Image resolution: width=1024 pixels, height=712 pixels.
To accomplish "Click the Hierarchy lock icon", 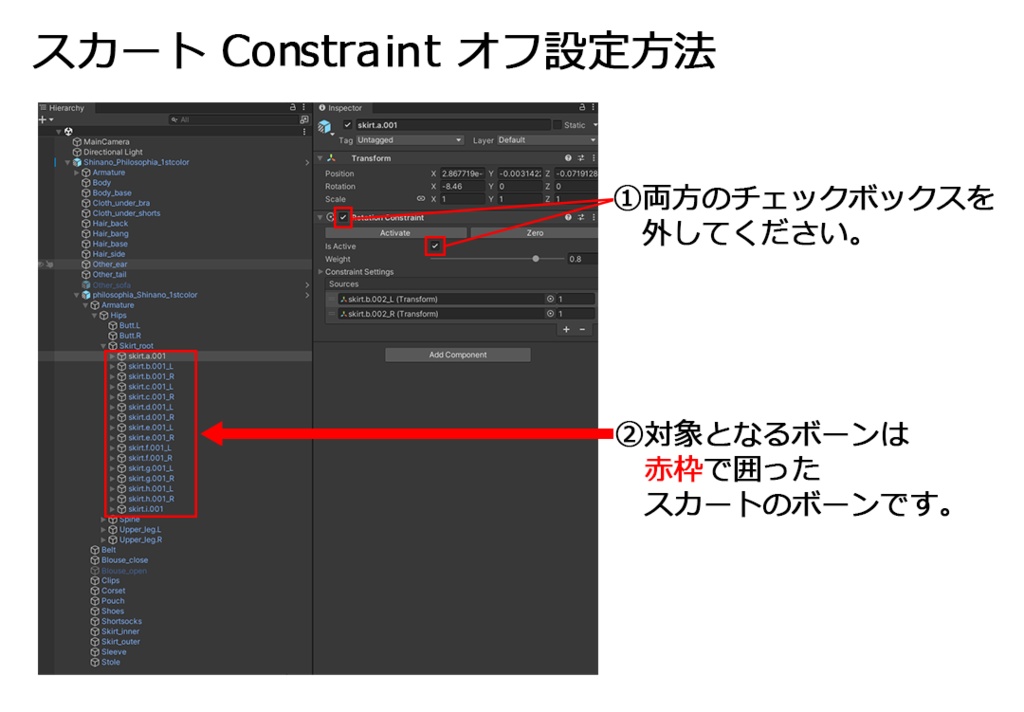I will point(293,107).
